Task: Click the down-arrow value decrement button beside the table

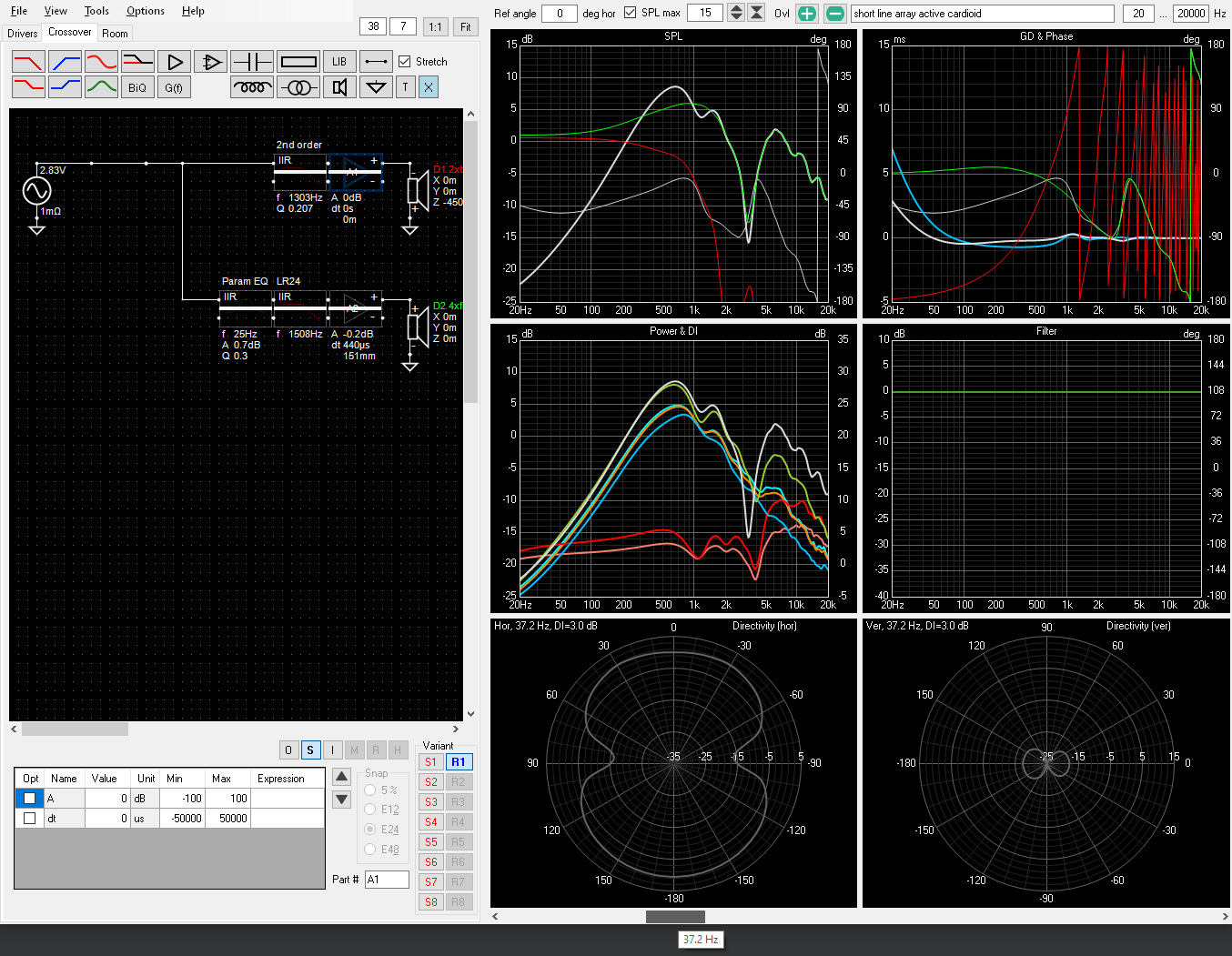Action: coord(341,800)
